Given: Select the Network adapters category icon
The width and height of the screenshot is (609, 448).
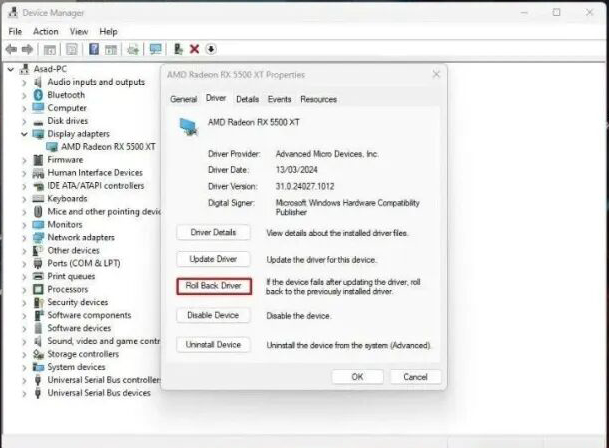Looking at the screenshot, I should click(38, 237).
